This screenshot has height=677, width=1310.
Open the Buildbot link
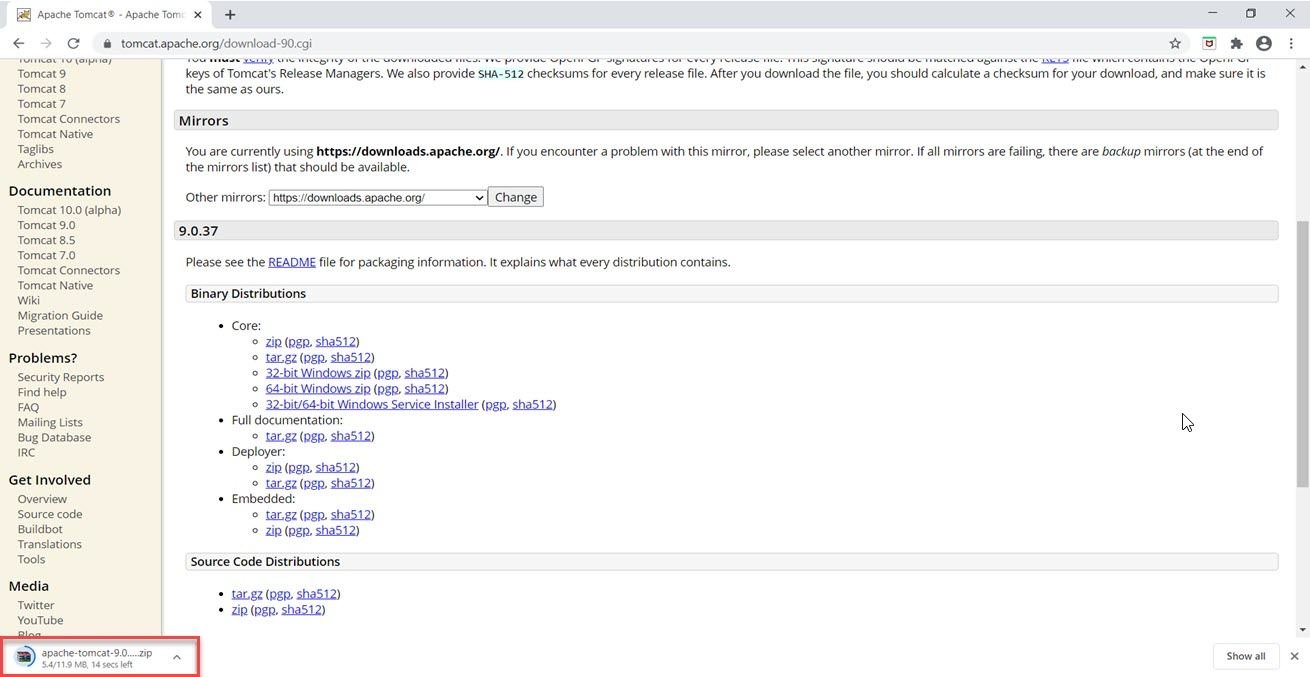[40, 529]
